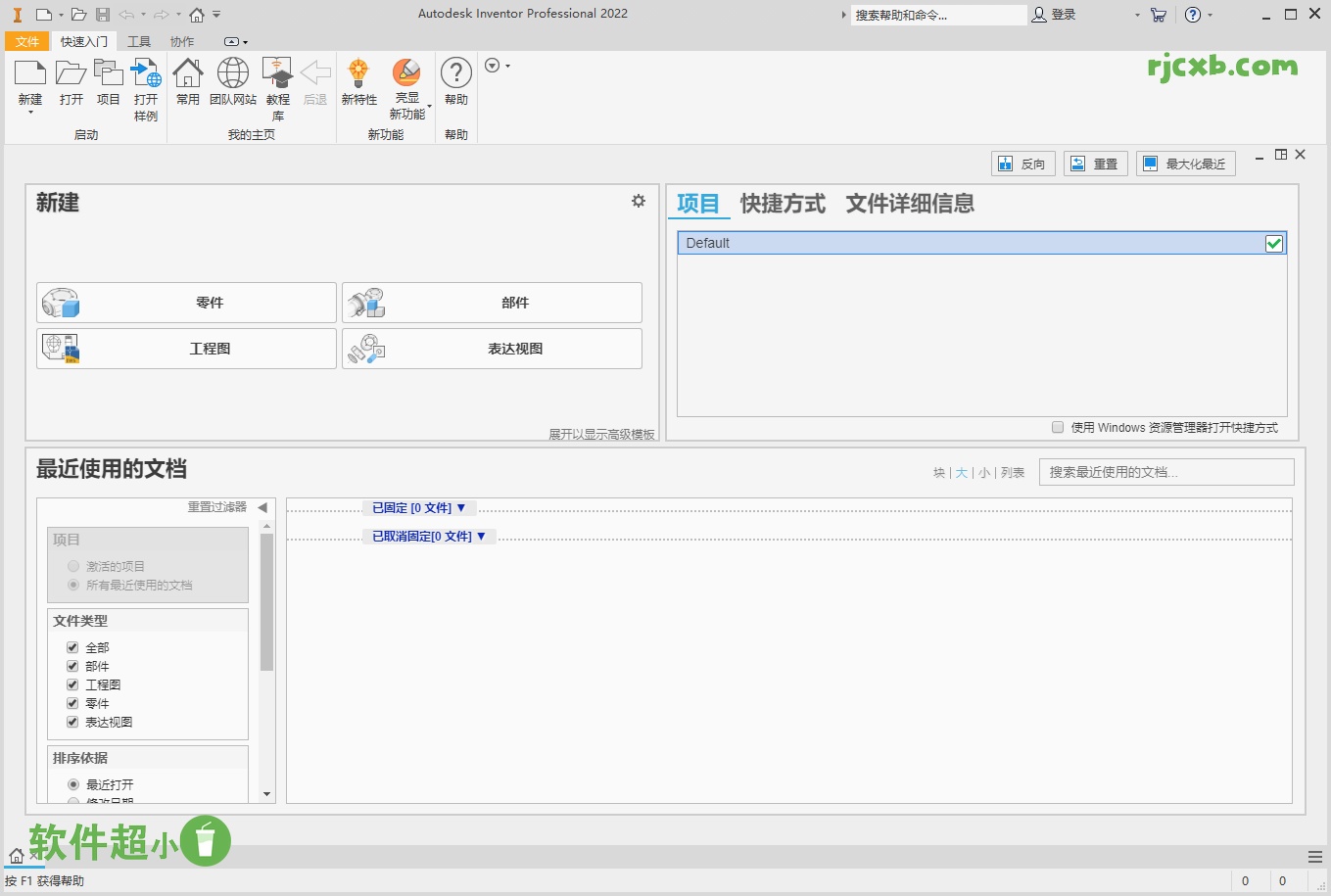Expand the 已取消固定[0 文件] section
The width and height of the screenshot is (1331, 896).
[x=428, y=536]
